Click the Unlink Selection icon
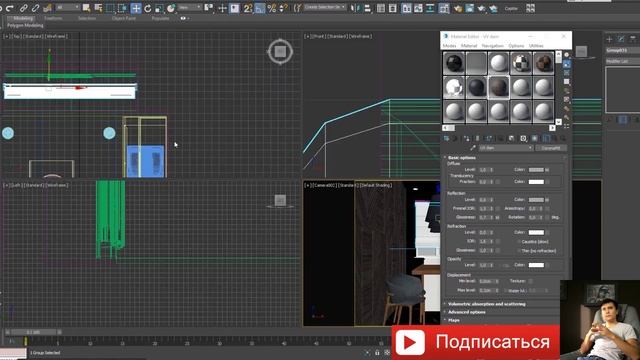The width and height of the screenshot is (640, 360). pos(36,8)
